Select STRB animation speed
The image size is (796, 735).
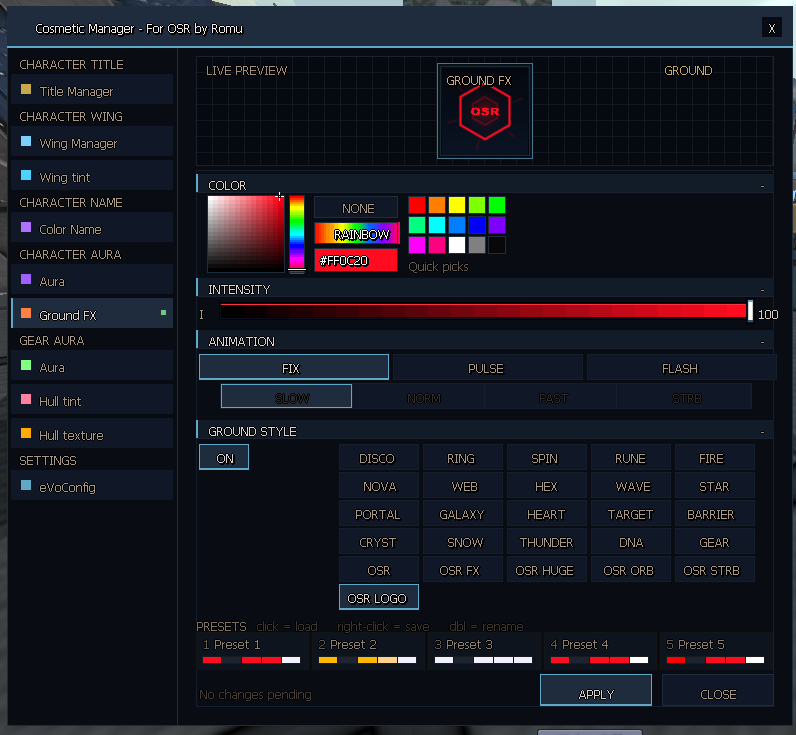[684, 396]
